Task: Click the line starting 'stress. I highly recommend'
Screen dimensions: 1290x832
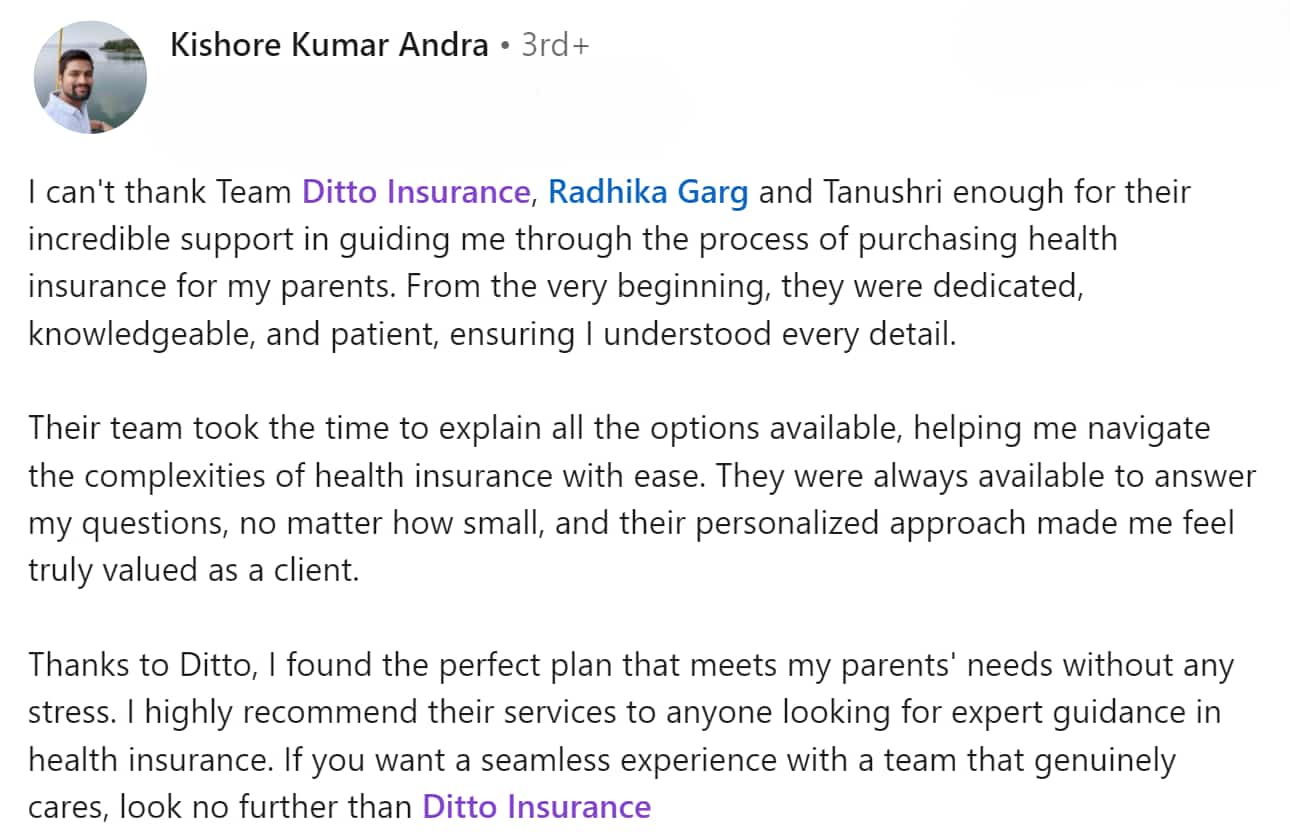Action: point(626,712)
